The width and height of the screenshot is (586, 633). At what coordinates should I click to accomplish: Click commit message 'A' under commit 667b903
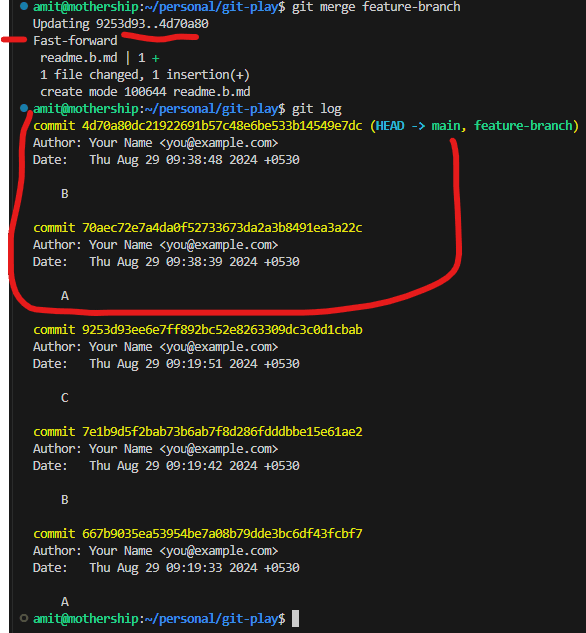click(x=65, y=602)
